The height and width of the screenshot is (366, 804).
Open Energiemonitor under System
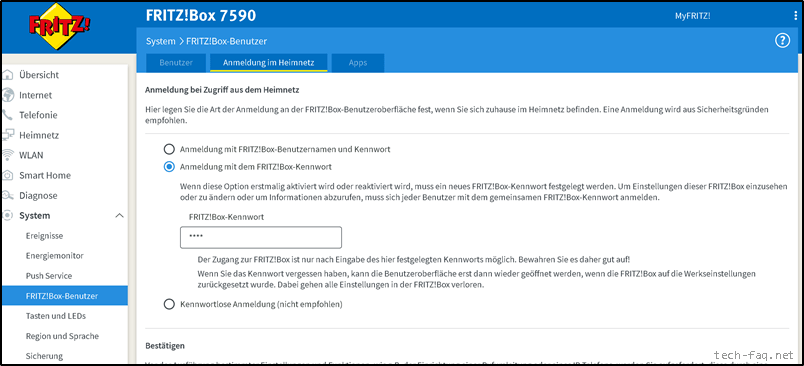[54, 256]
